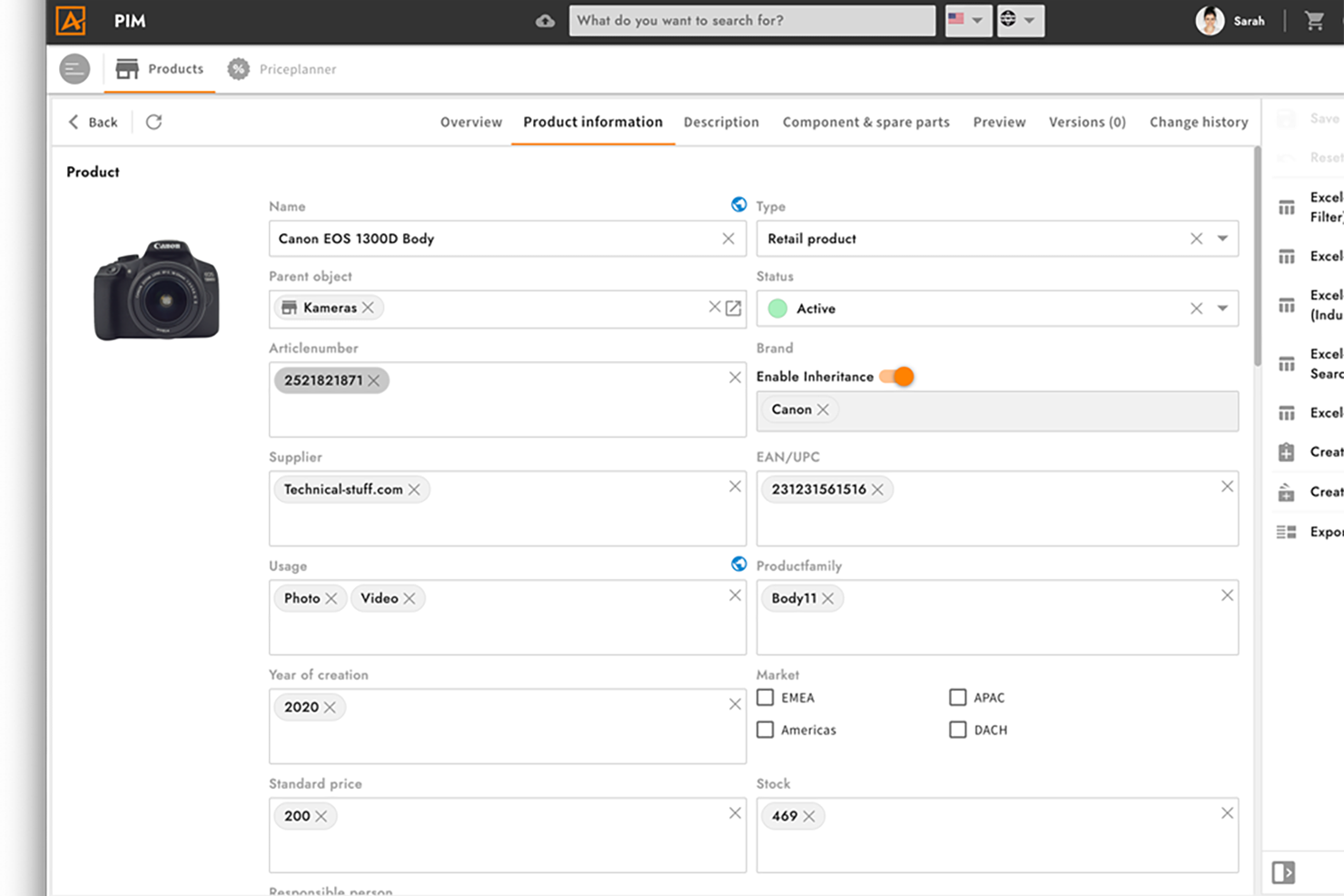Click the cloud upload icon
The height and width of the screenshot is (896, 1344).
tap(545, 21)
